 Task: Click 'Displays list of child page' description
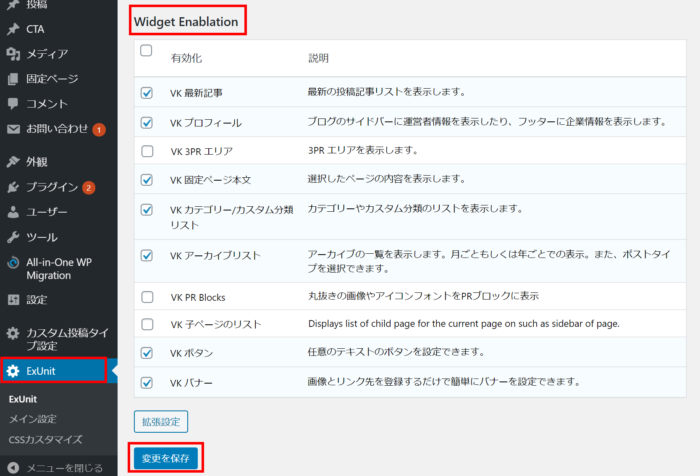[x=464, y=324]
